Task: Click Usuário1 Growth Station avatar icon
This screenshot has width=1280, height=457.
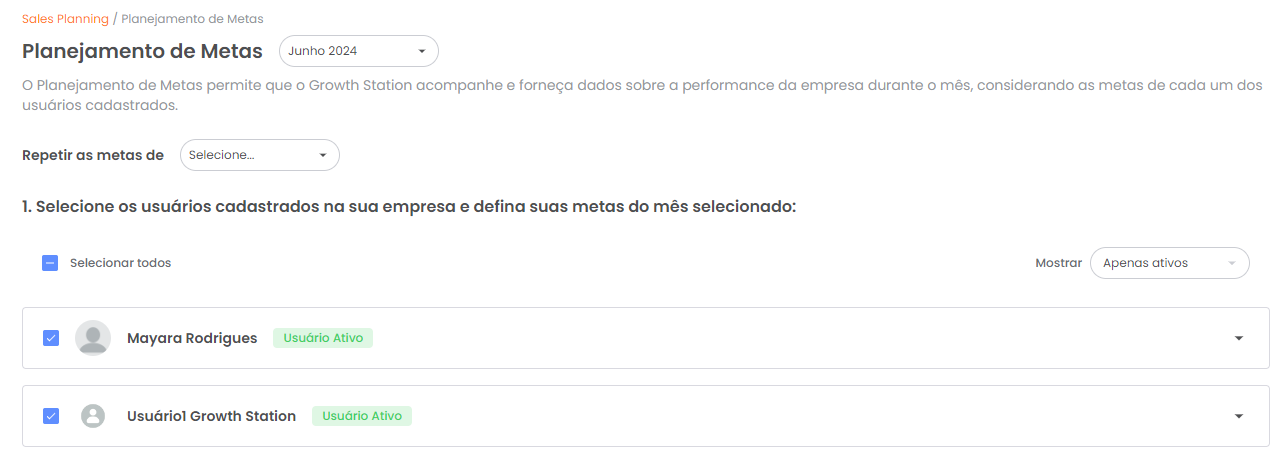Action: [x=93, y=416]
